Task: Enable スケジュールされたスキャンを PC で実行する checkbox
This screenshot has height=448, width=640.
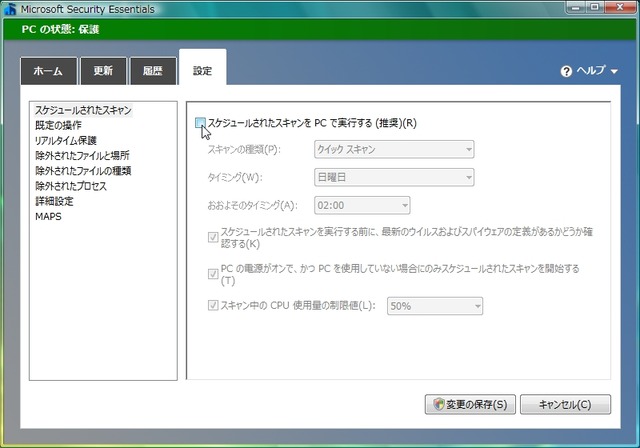Action: (x=200, y=122)
